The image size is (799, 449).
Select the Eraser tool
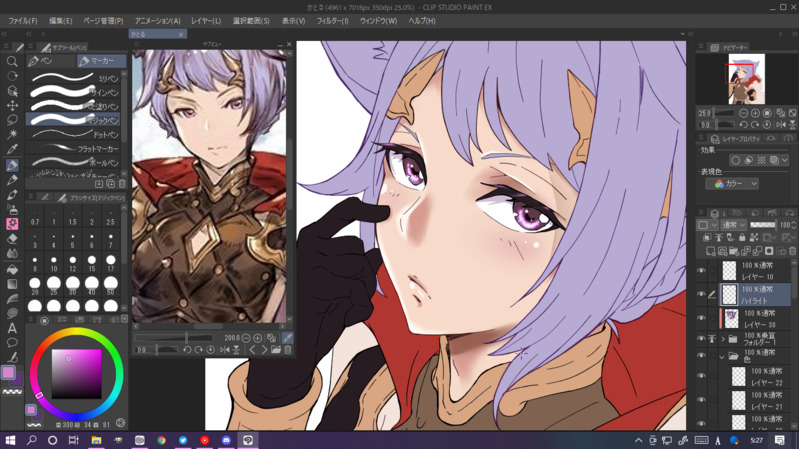tap(12, 239)
